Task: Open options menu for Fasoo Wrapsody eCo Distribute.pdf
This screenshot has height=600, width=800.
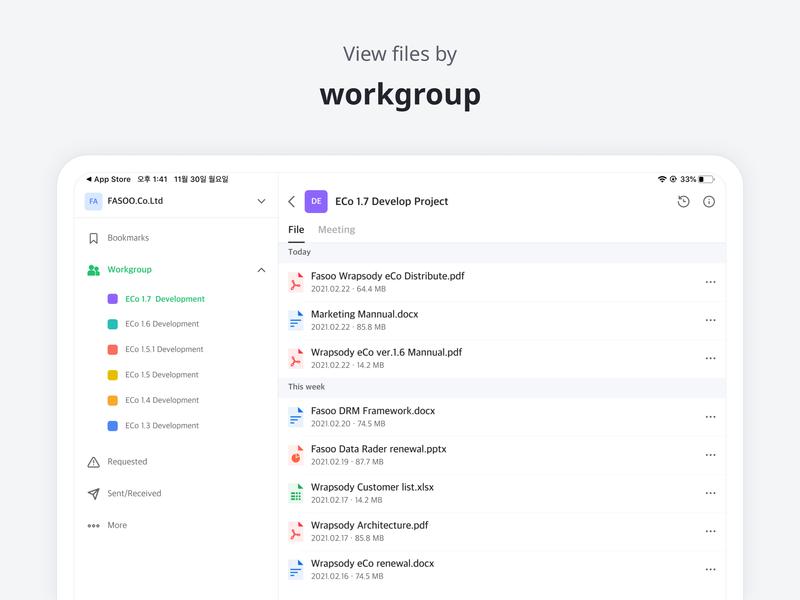Action: (x=710, y=282)
